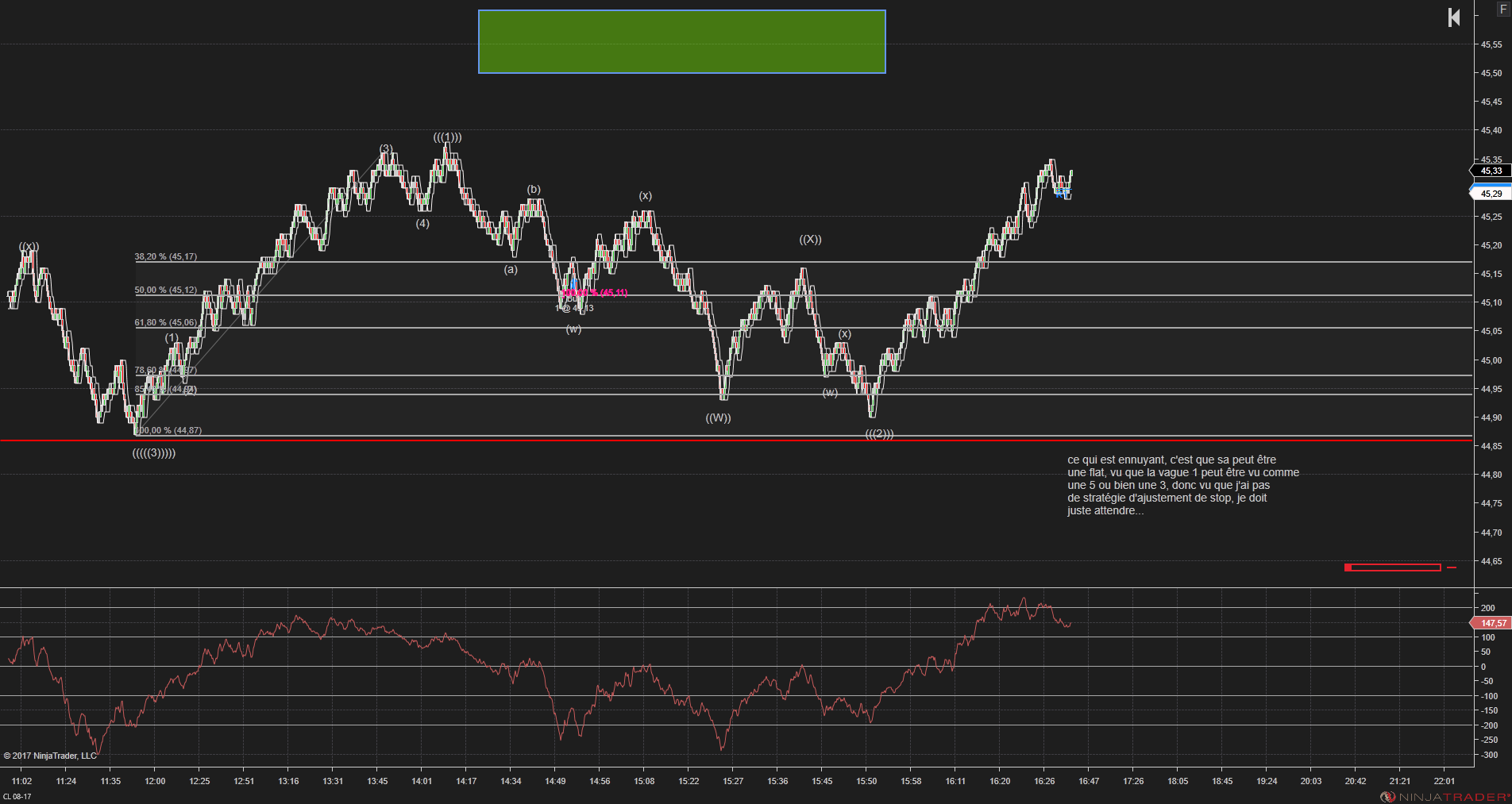The height and width of the screenshot is (804, 1512).
Task: Click the (3) wave label near the high
Action: pos(386,149)
